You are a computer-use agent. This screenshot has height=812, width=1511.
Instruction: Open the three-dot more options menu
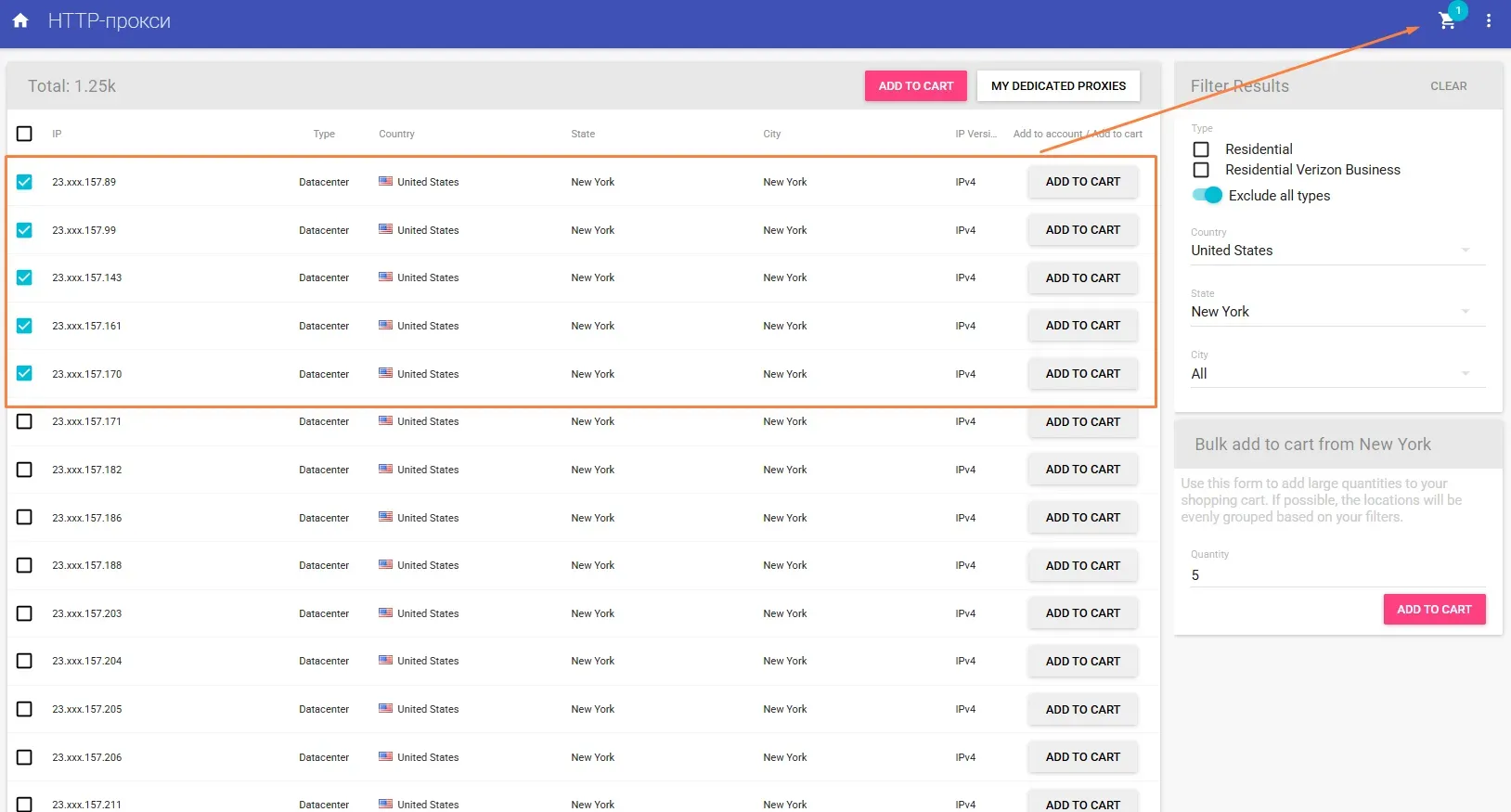tap(1488, 20)
